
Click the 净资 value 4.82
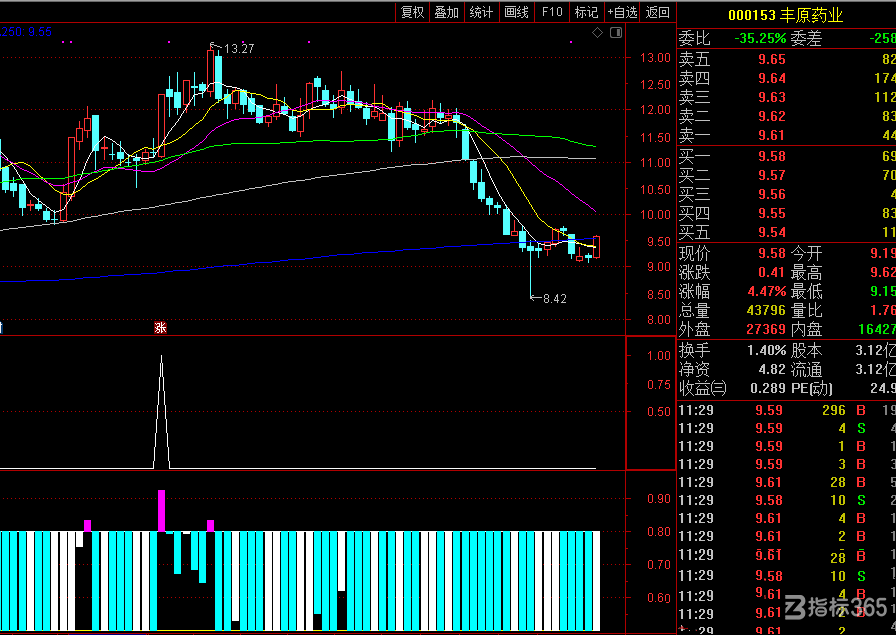pos(772,369)
